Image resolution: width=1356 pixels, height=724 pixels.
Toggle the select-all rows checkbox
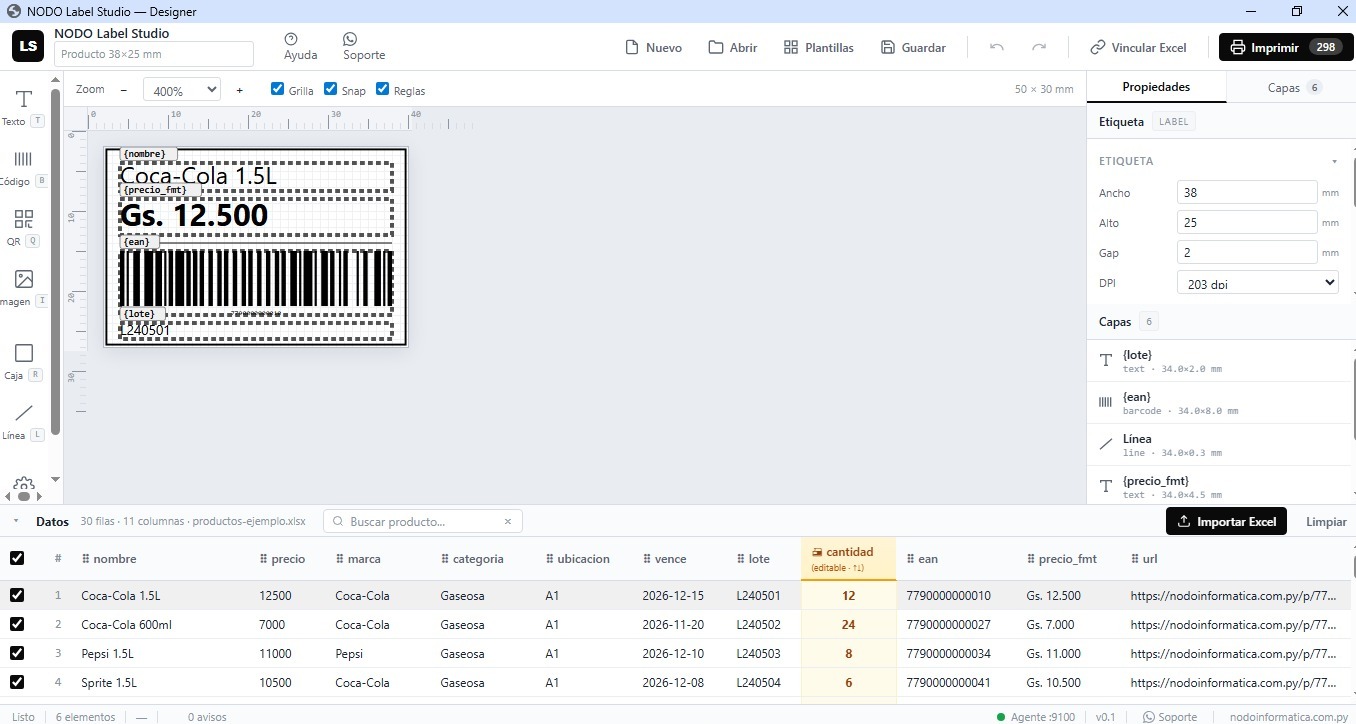17,558
